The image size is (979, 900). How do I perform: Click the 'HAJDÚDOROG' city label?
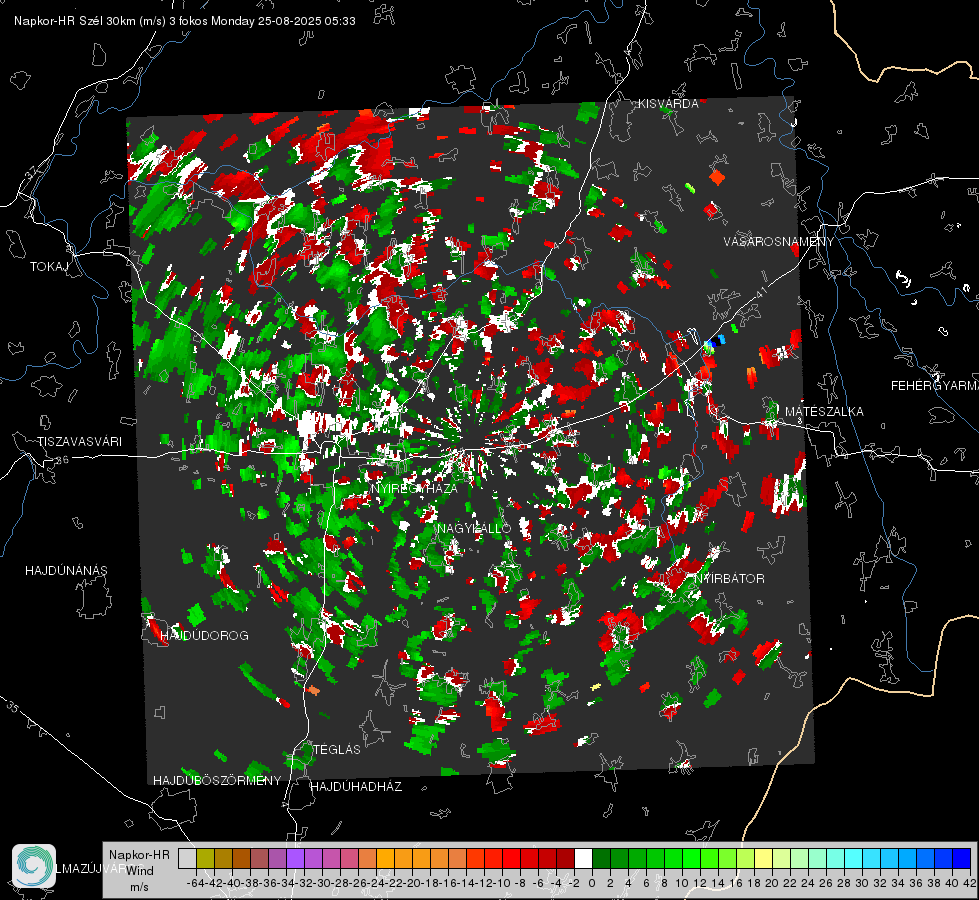click(204, 636)
